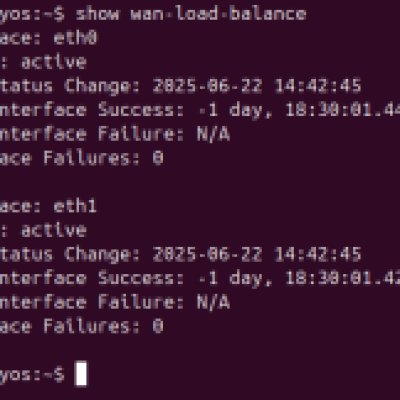Click the bottom shell prompt '$' sign

click(59, 374)
